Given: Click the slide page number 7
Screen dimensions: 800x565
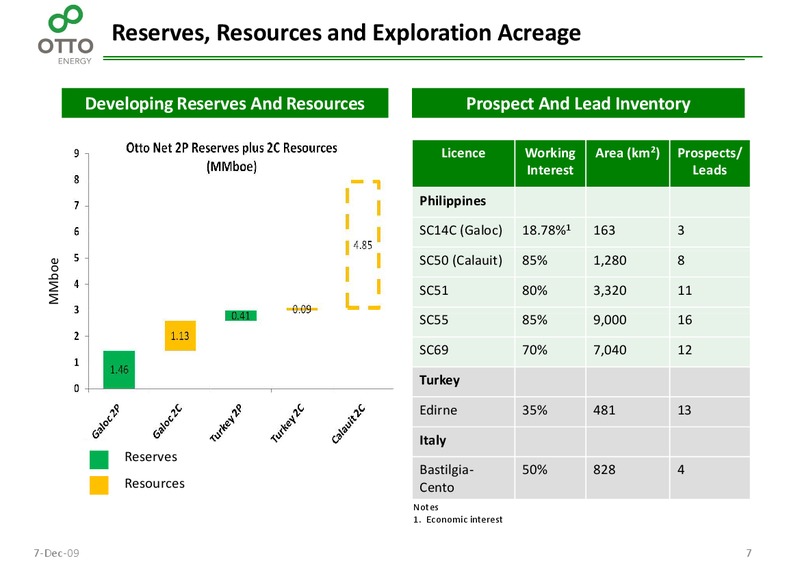Looking at the screenshot, I should click(x=748, y=553).
